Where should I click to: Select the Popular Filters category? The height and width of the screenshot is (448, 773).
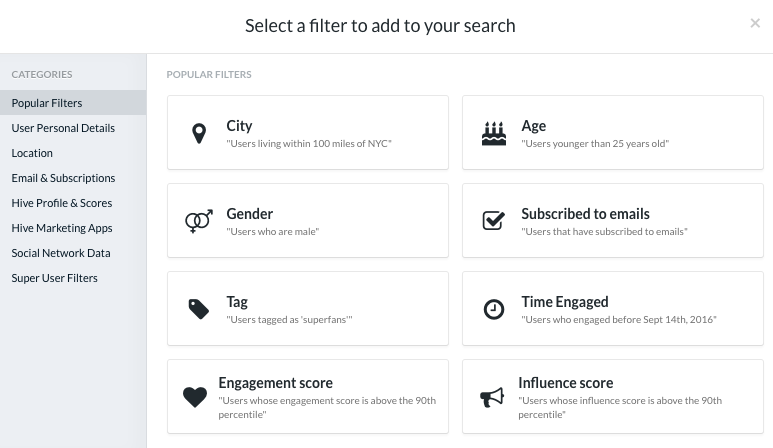tap(73, 103)
